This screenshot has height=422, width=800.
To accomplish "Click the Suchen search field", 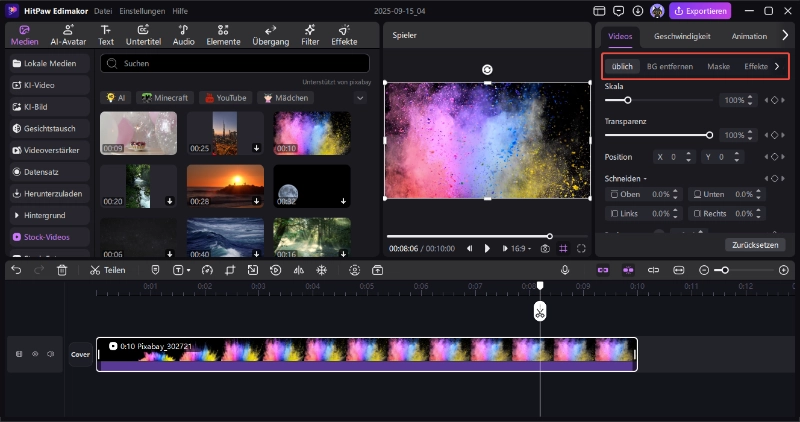I will click(235, 63).
